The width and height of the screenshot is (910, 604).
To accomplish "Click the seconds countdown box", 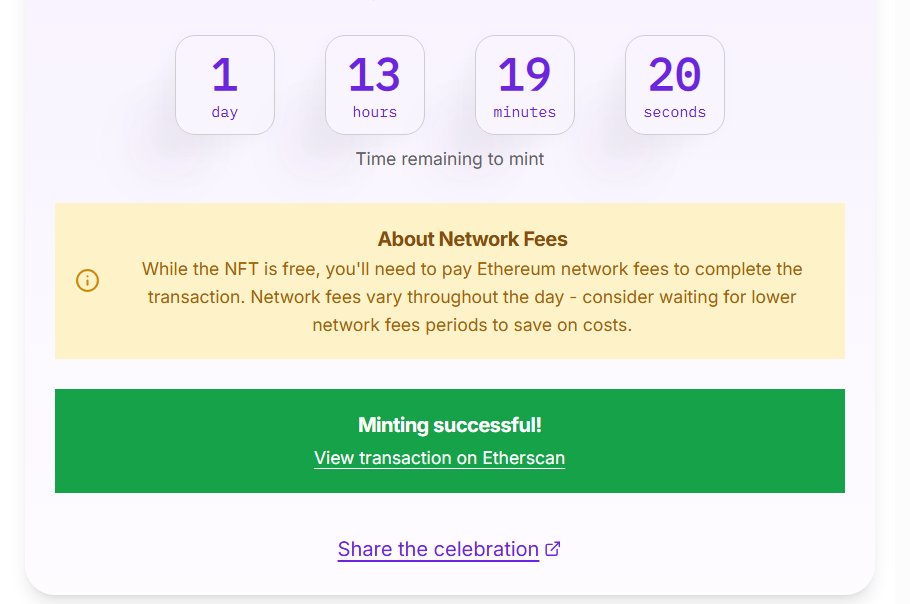I will tap(675, 85).
